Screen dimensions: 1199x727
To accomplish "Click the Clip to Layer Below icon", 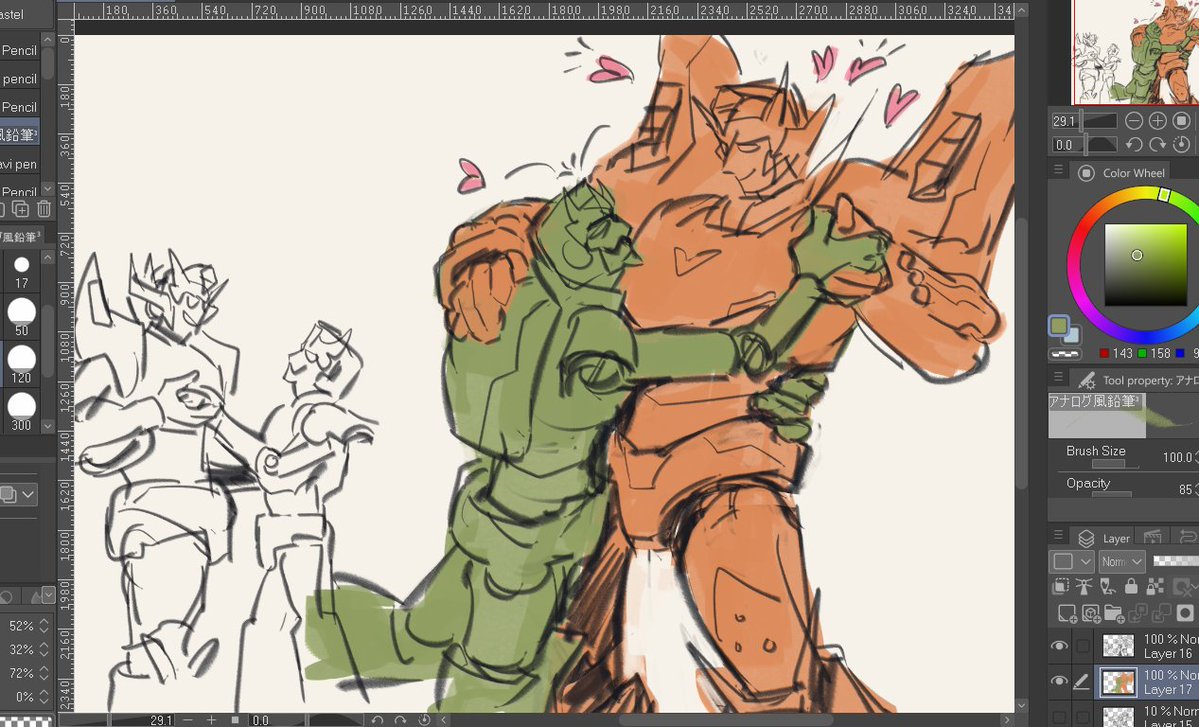I will click(x=1061, y=586).
